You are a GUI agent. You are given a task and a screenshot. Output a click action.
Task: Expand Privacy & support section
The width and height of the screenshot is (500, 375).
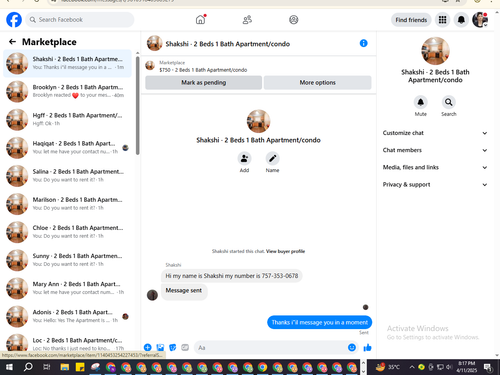[x=435, y=185]
